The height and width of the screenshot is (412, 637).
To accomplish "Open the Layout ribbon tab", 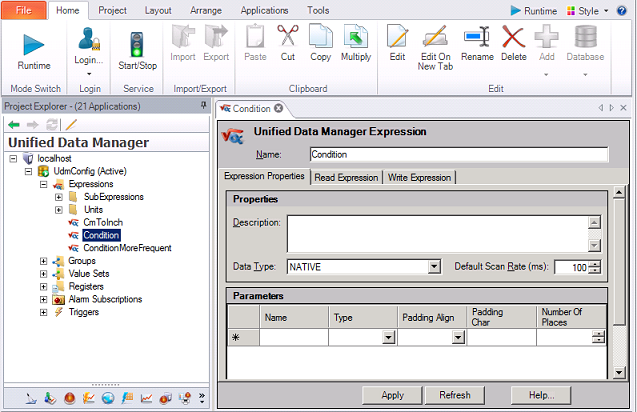I will tap(157, 10).
